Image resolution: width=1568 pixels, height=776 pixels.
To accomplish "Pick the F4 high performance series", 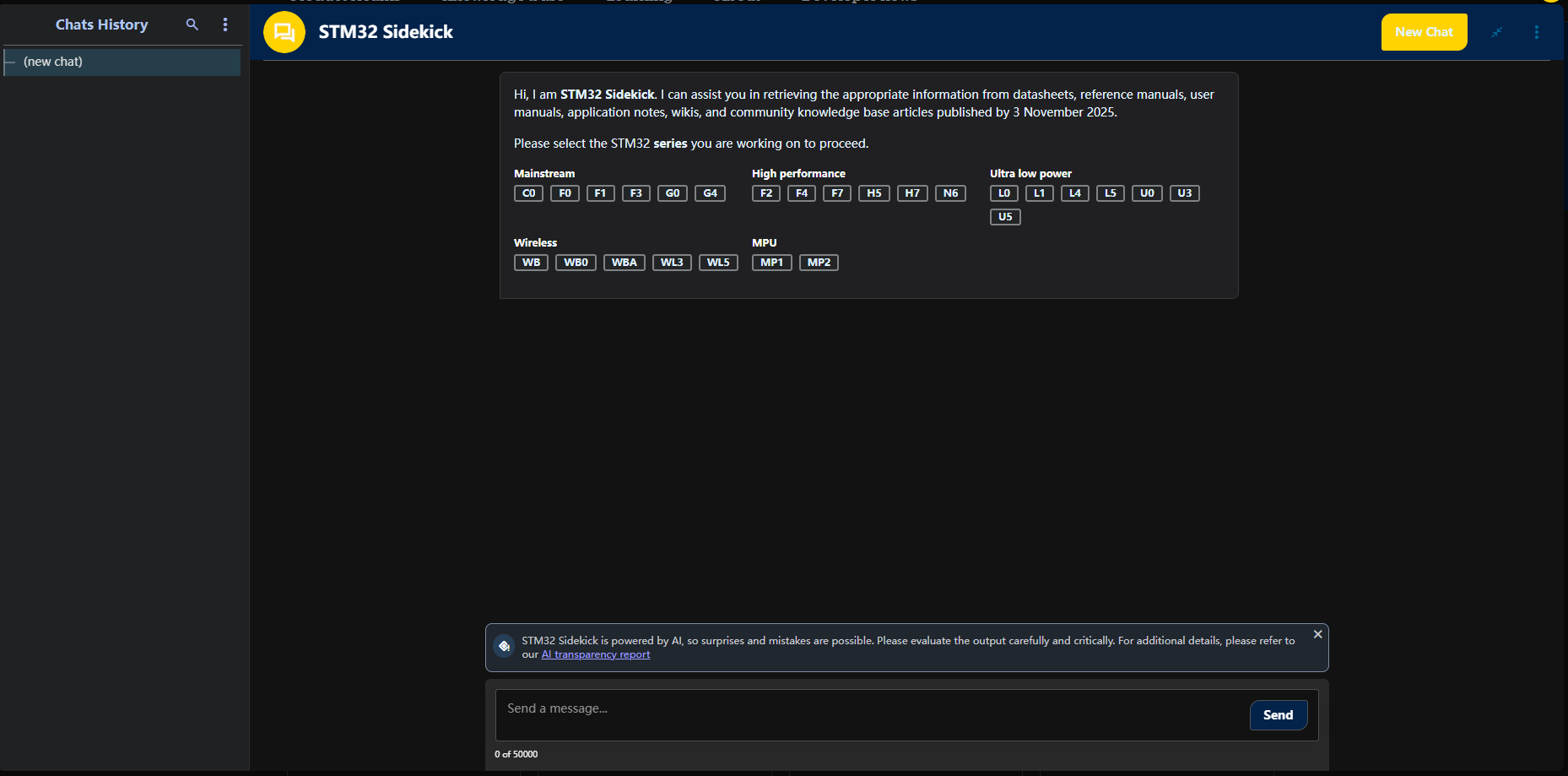I will pos(802,193).
